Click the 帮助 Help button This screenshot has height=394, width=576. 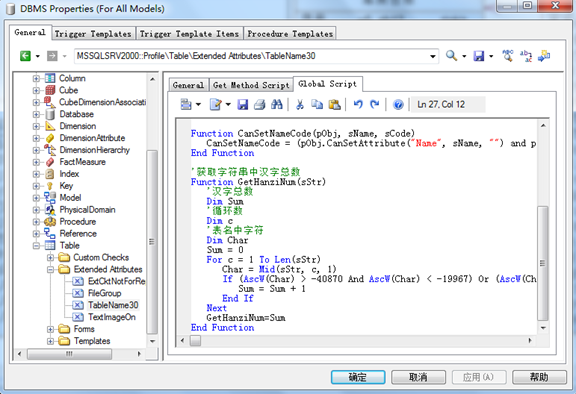tap(539, 377)
